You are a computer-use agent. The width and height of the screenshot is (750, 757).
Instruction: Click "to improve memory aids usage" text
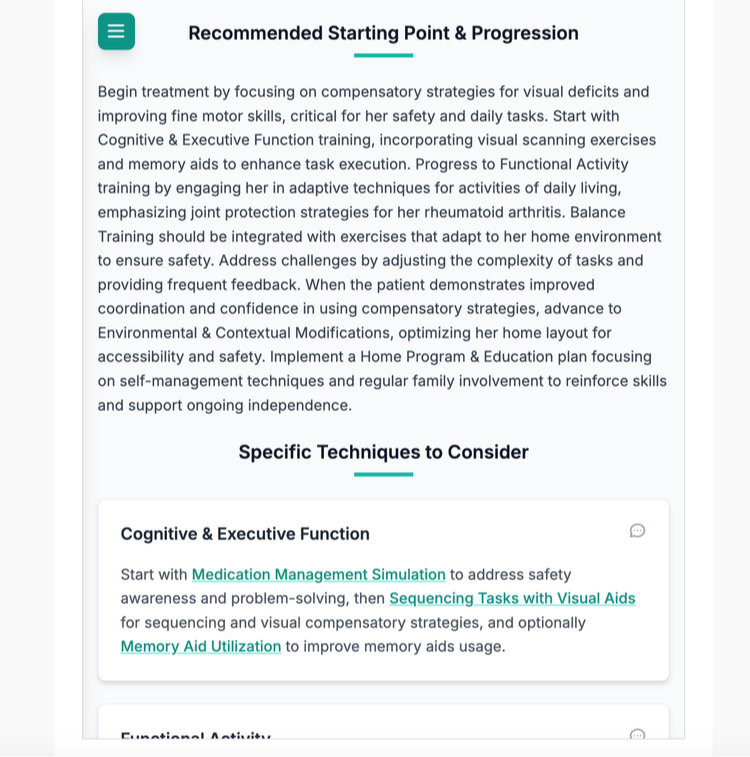click(395, 646)
